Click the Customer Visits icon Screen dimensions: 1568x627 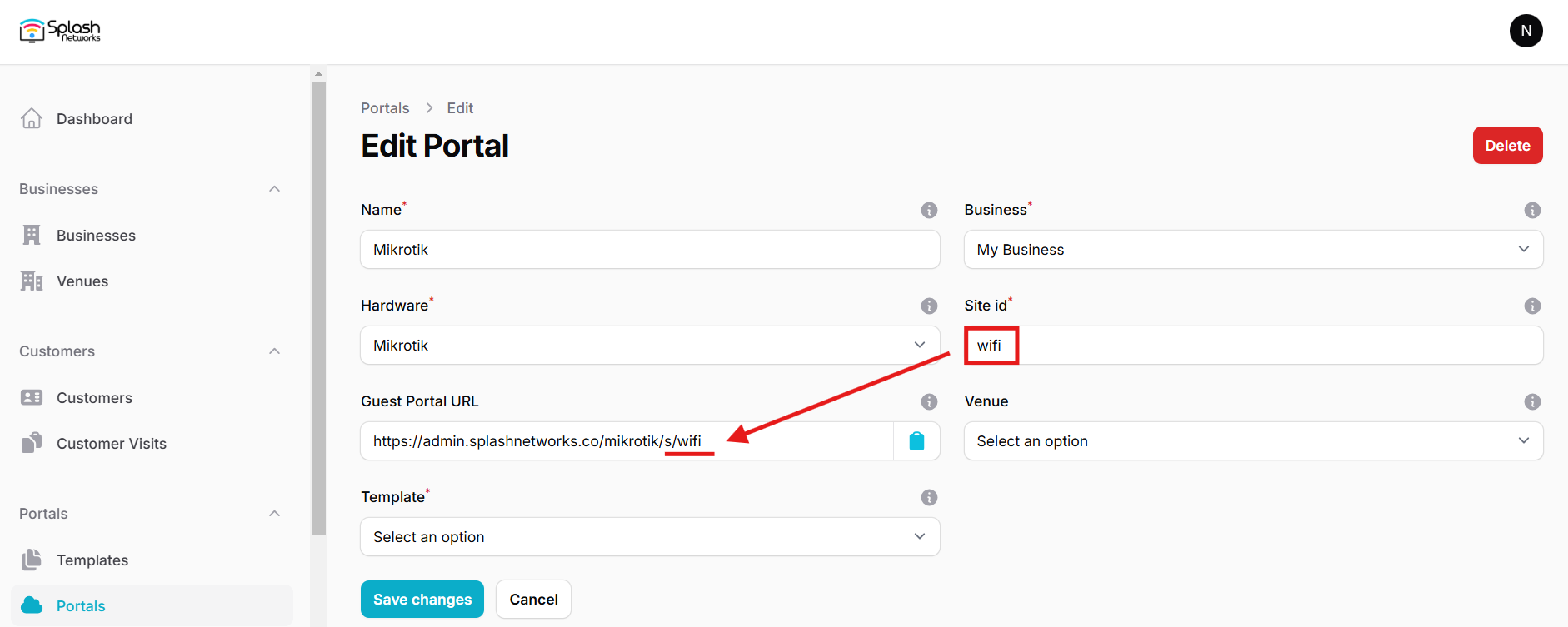click(x=32, y=443)
